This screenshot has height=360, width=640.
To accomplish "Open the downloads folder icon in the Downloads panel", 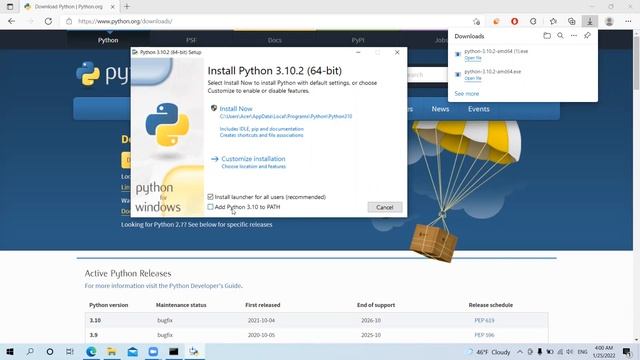I will click(x=547, y=36).
